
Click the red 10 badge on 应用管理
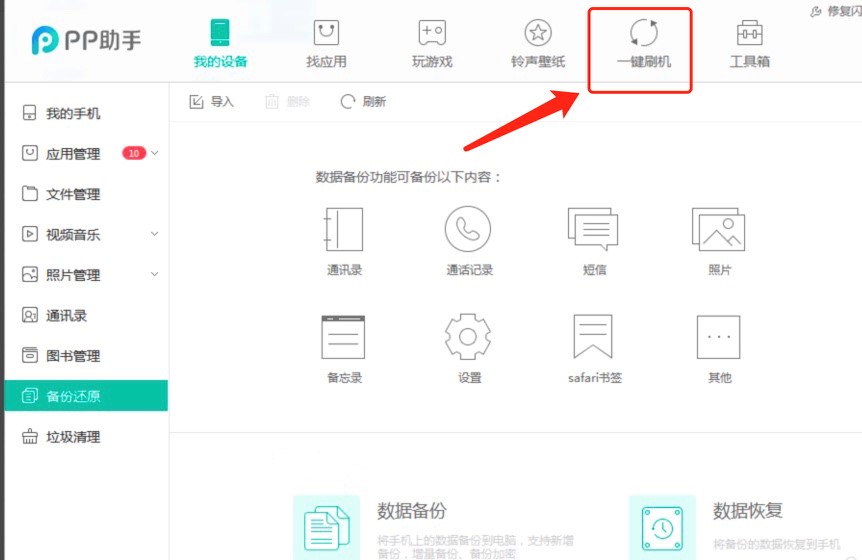[134, 153]
